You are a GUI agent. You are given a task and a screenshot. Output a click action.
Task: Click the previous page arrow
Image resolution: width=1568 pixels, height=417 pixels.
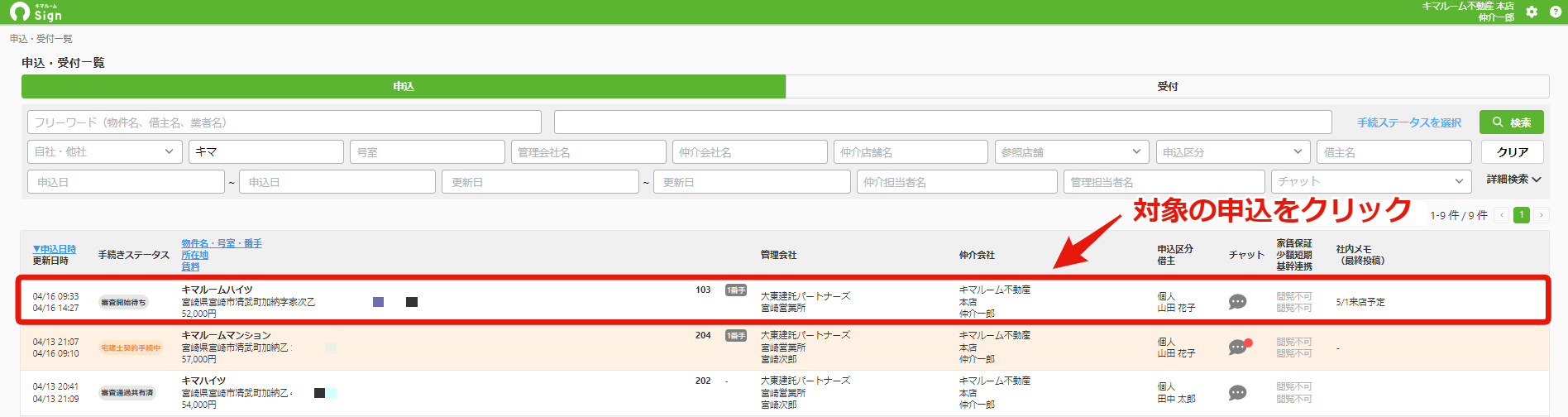[1502, 215]
